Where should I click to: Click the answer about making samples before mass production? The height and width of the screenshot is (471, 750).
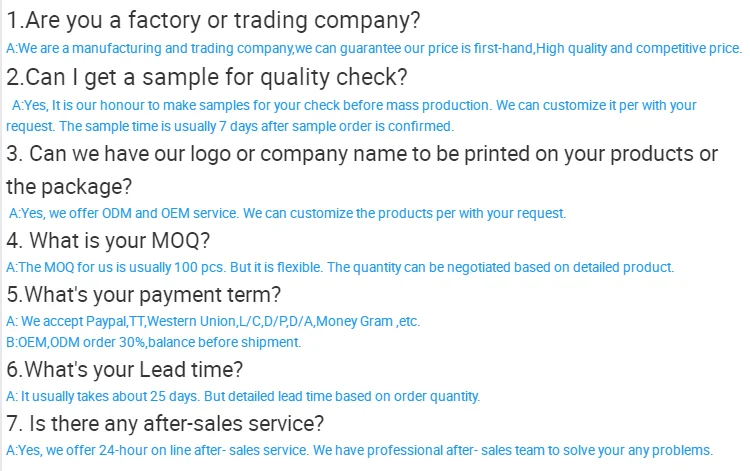pyautogui.click(x=354, y=105)
